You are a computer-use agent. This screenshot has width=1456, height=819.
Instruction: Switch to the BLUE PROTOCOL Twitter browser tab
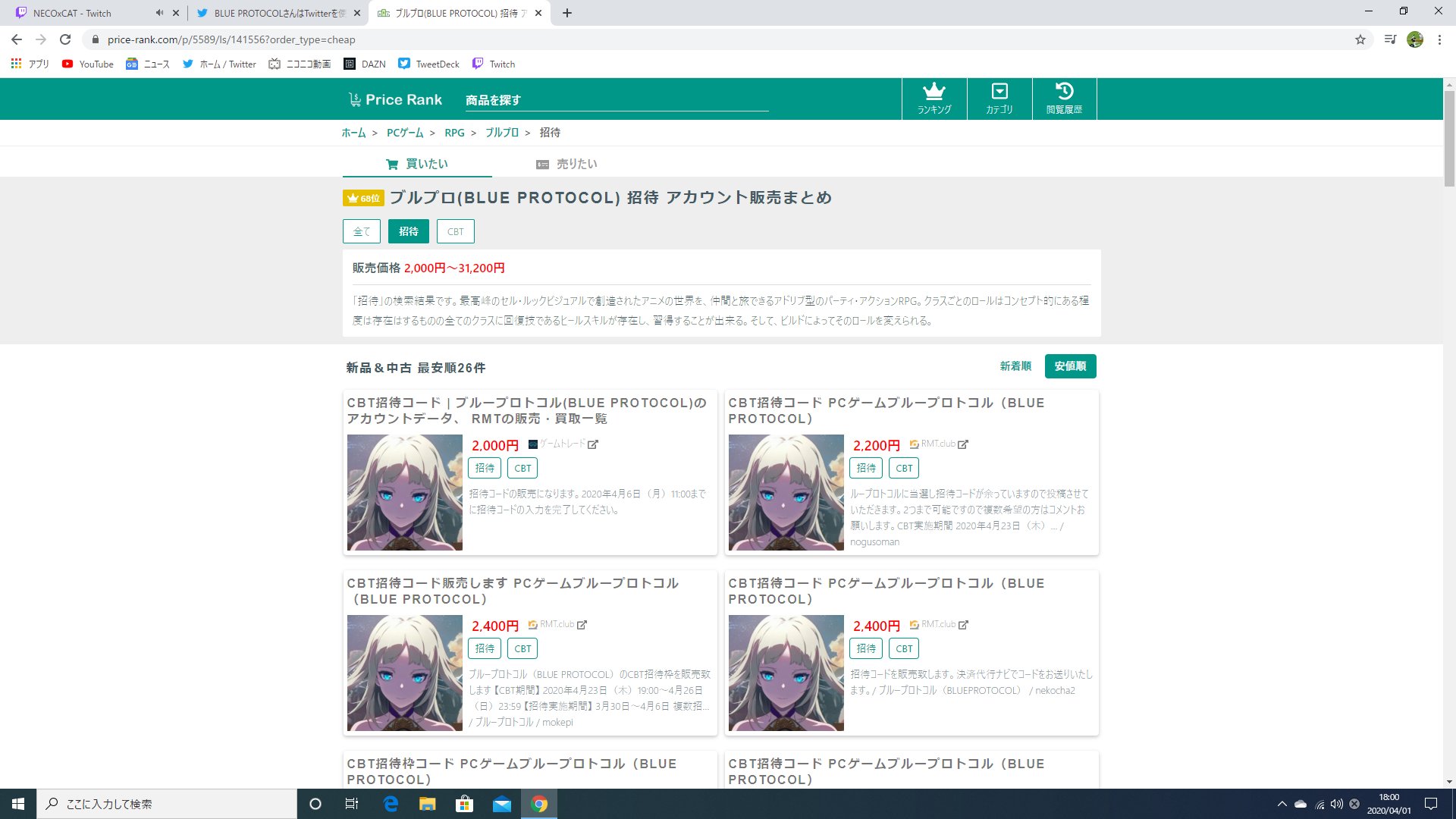pyautogui.click(x=279, y=13)
